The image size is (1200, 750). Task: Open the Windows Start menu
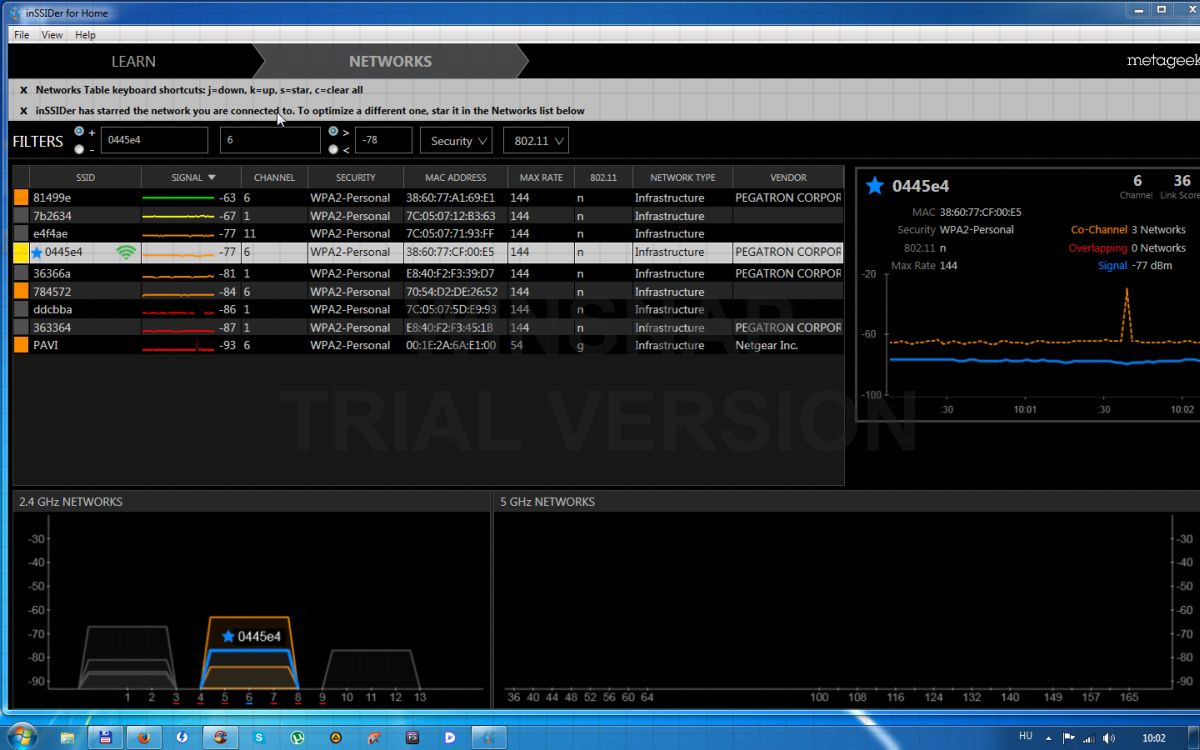click(21, 737)
